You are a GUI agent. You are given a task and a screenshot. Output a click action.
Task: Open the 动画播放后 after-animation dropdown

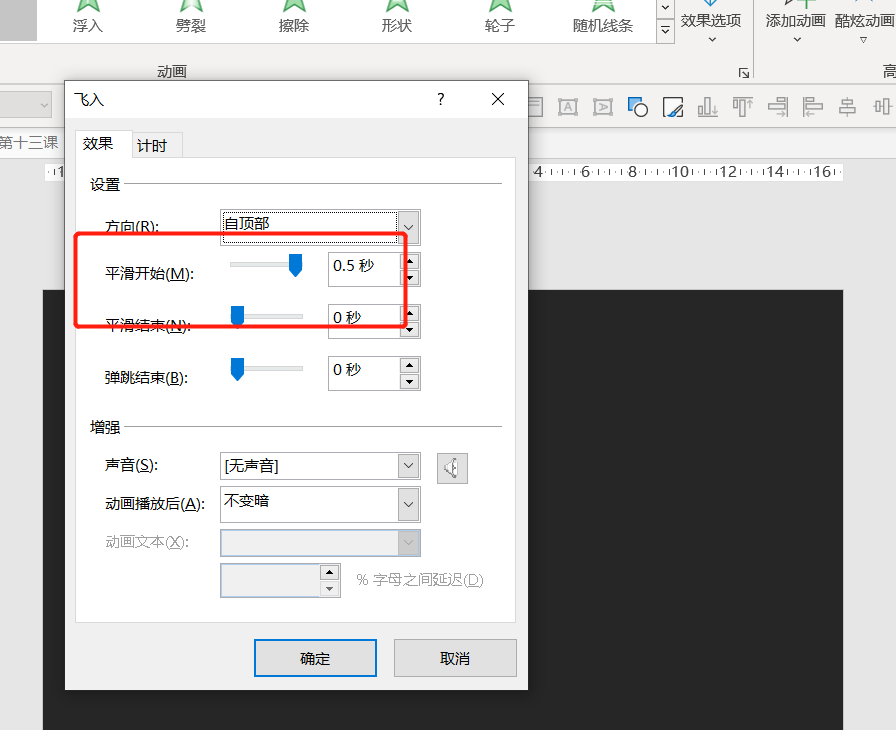[x=407, y=504]
